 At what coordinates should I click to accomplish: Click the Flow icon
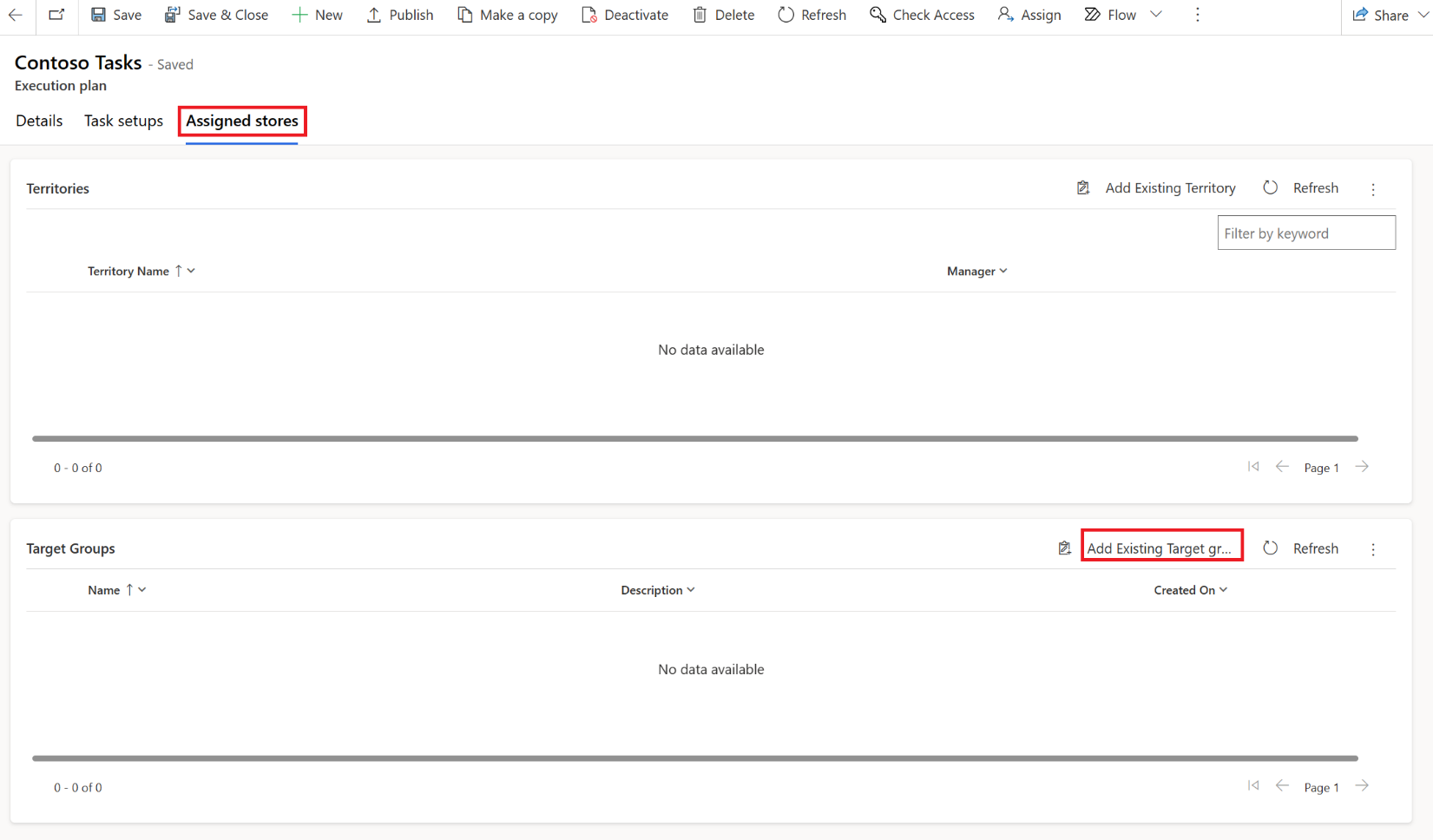point(1093,15)
